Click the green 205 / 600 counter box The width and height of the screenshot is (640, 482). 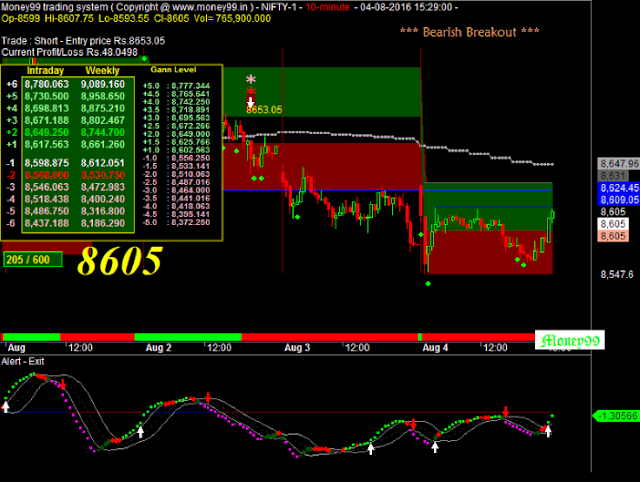pos(33,260)
